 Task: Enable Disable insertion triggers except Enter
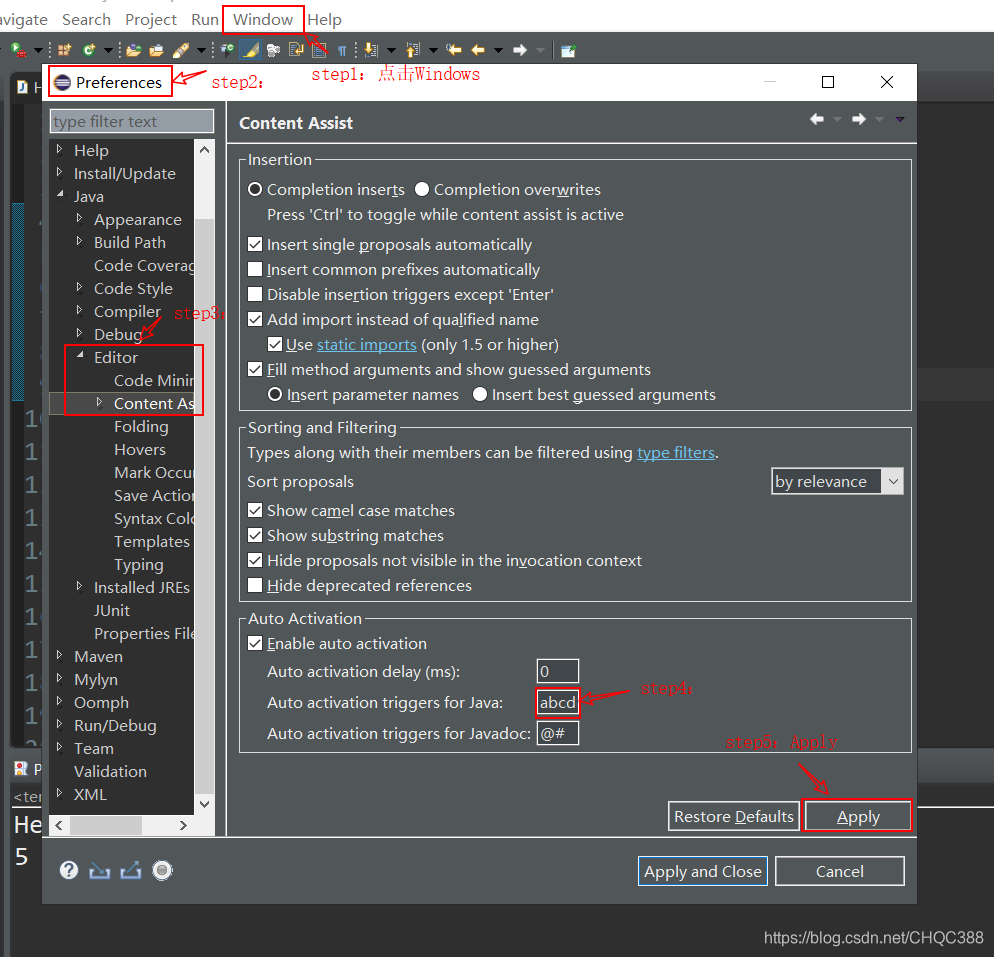click(x=255, y=294)
